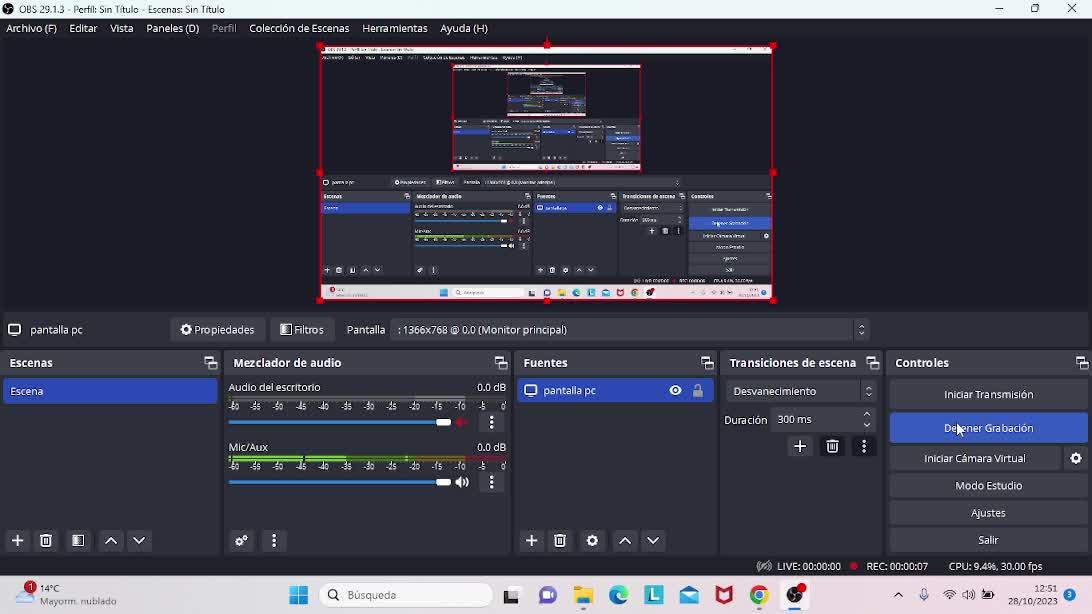This screenshot has height=614, width=1092.
Task: Open virtual camera settings gear
Action: point(1076,458)
